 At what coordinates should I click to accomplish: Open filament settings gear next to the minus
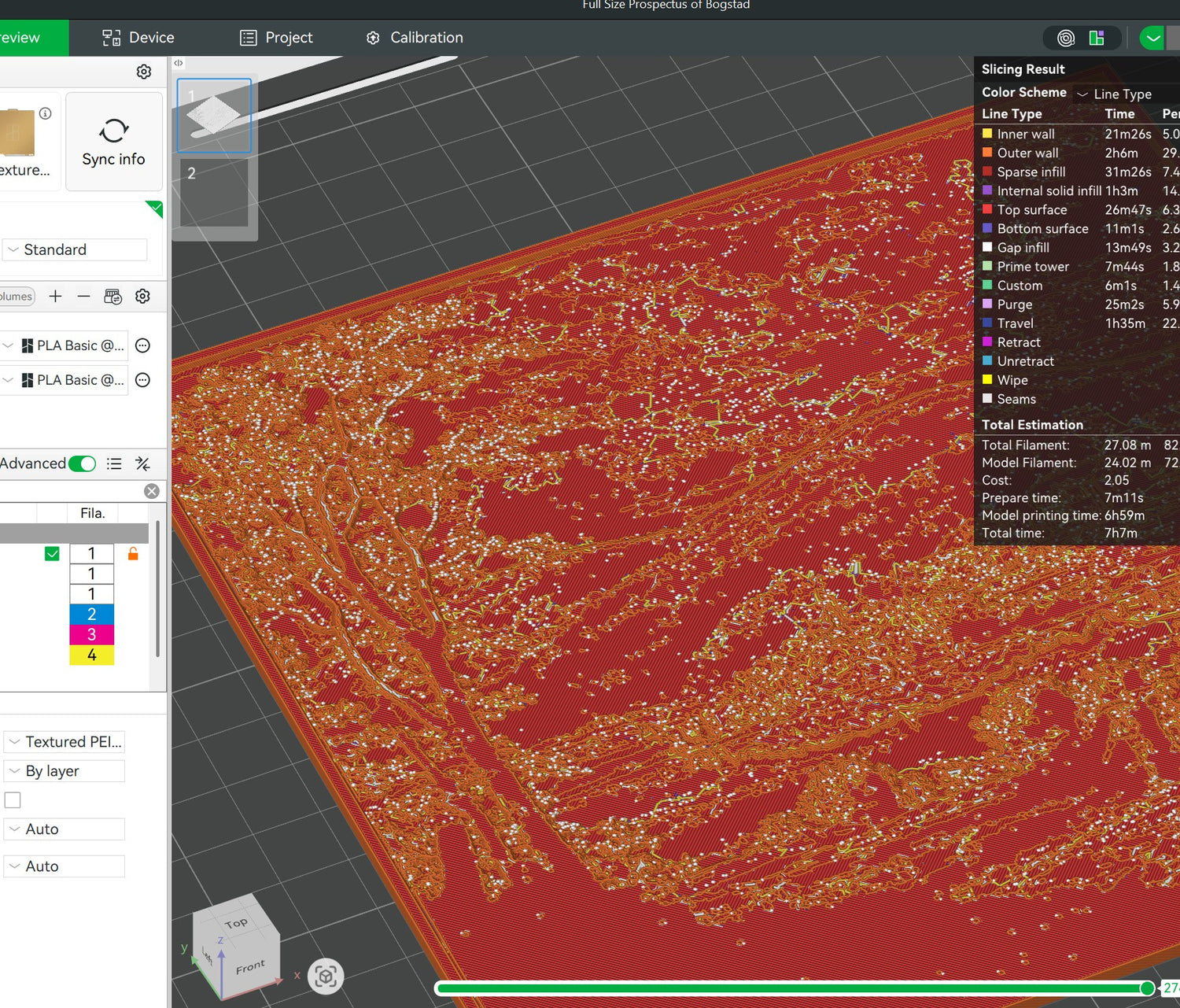[x=142, y=297]
